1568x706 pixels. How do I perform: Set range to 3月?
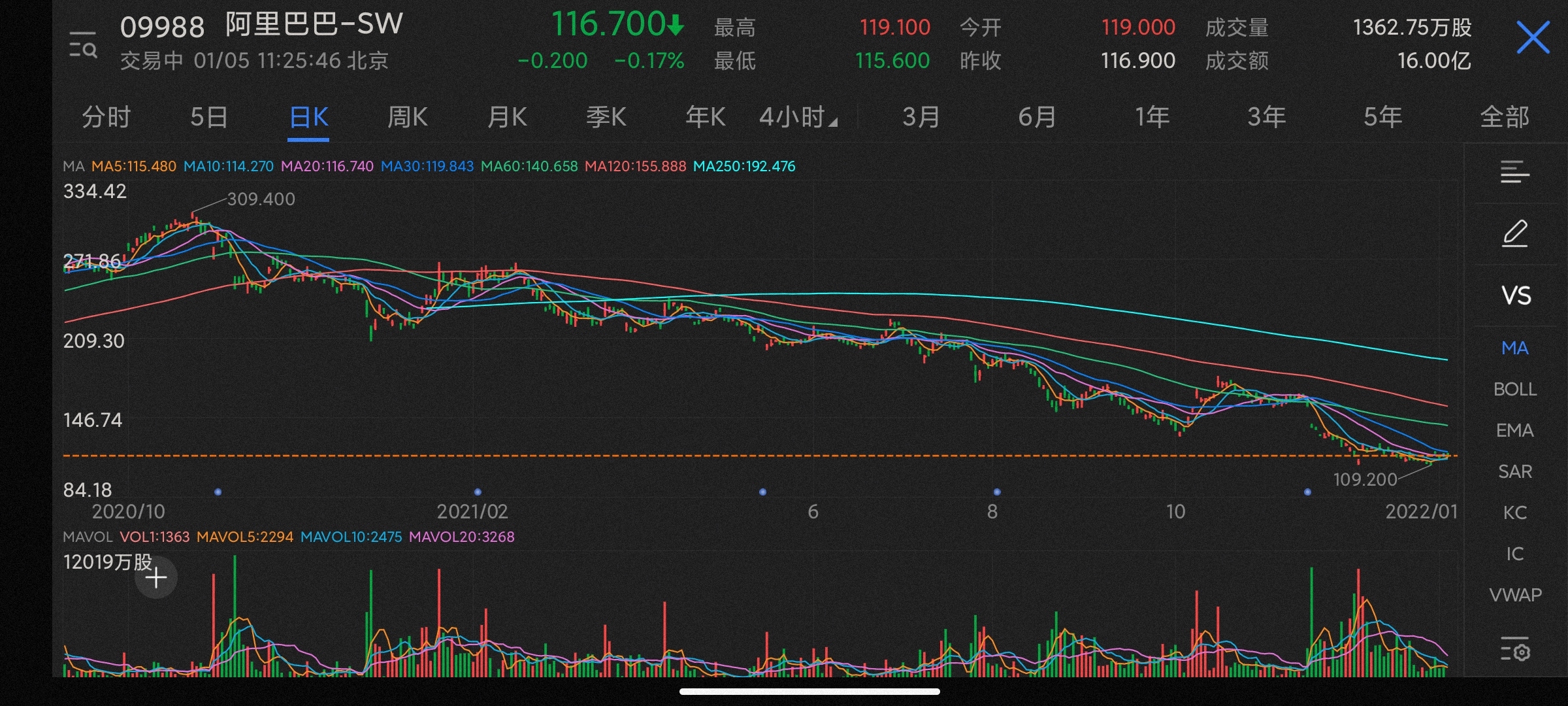[921, 118]
